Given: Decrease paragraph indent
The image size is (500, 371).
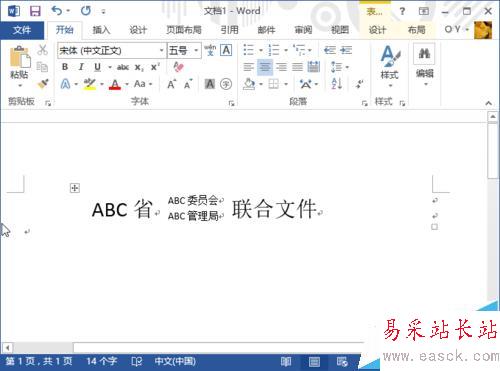Looking at the screenshot, I should [x=330, y=50].
